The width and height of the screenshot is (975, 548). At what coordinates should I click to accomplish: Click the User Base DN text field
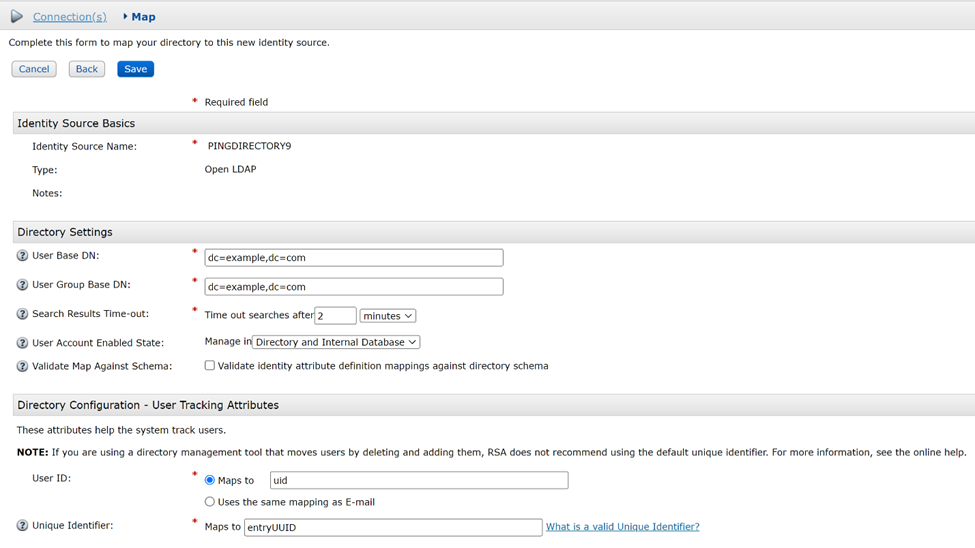click(353, 258)
